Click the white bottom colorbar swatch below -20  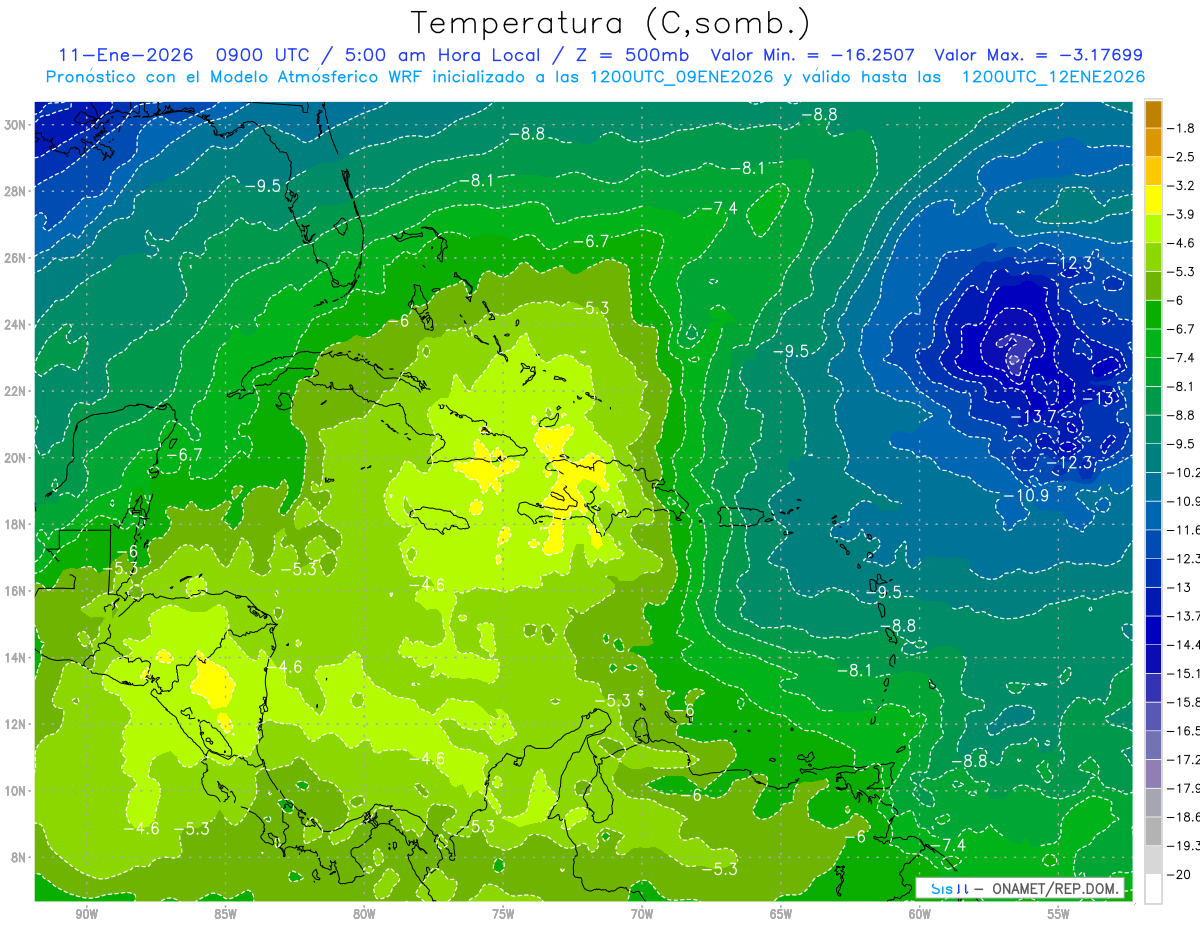pyautogui.click(x=1153, y=888)
